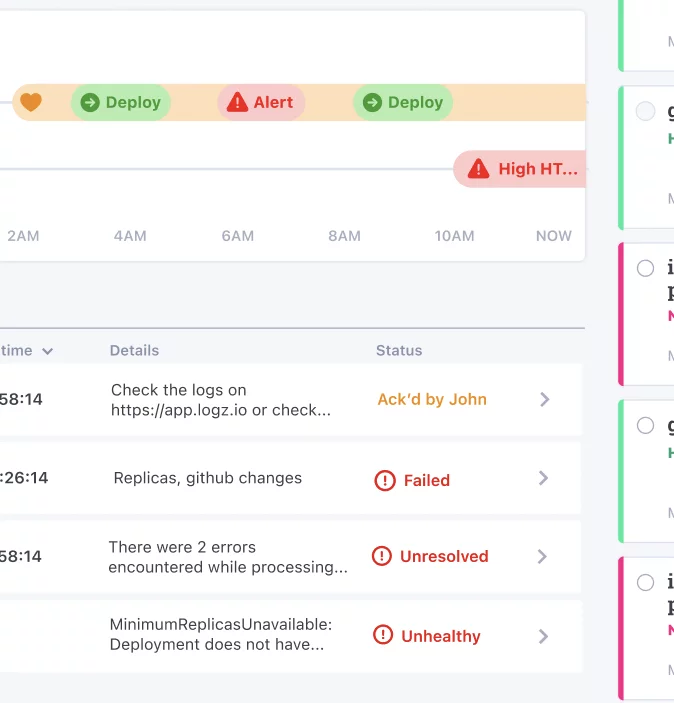Click the Failed status label
674x703 pixels.
click(426, 481)
